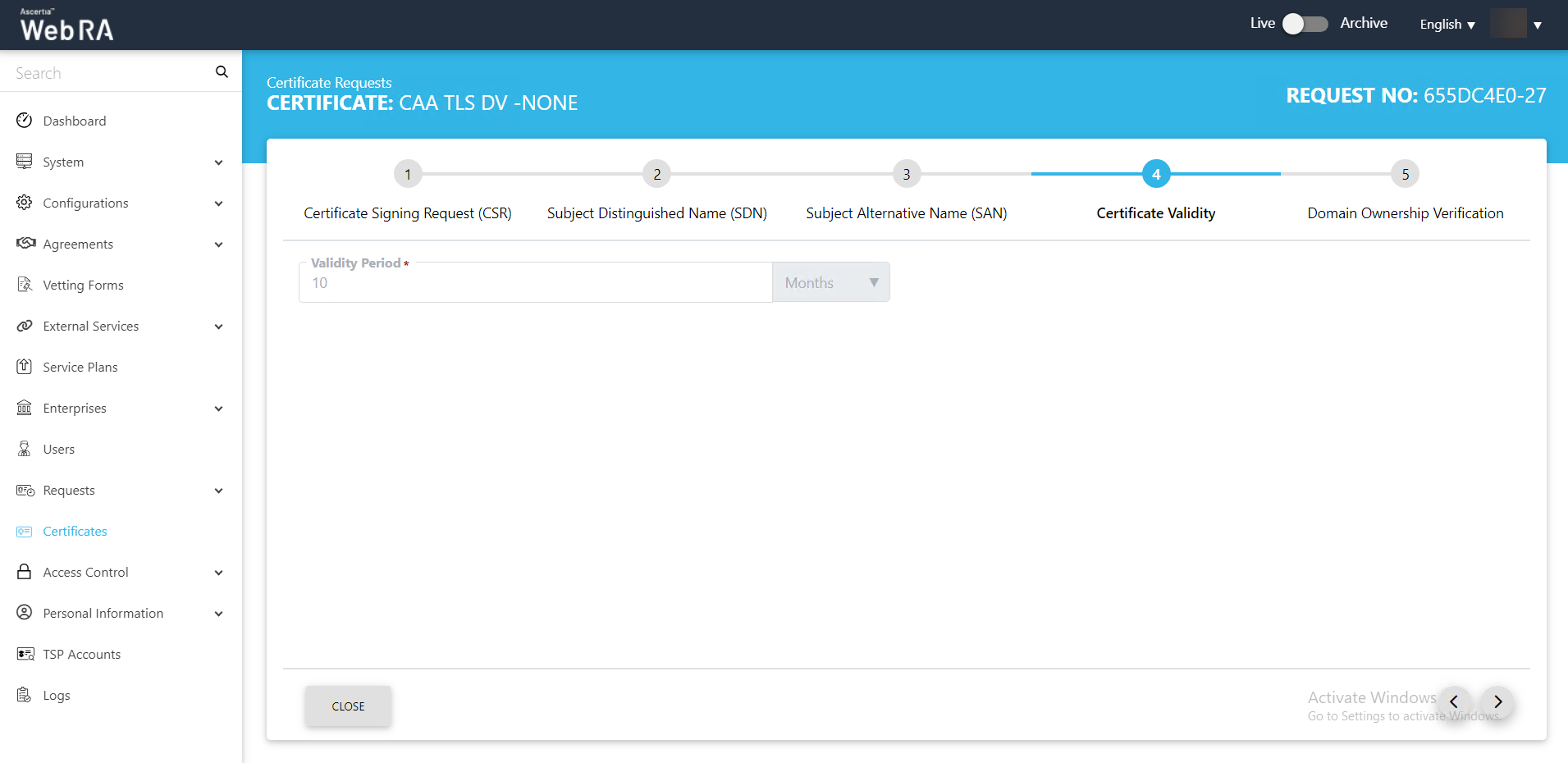This screenshot has width=1568, height=763.
Task: Click the next step arrow button
Action: [x=1497, y=702]
